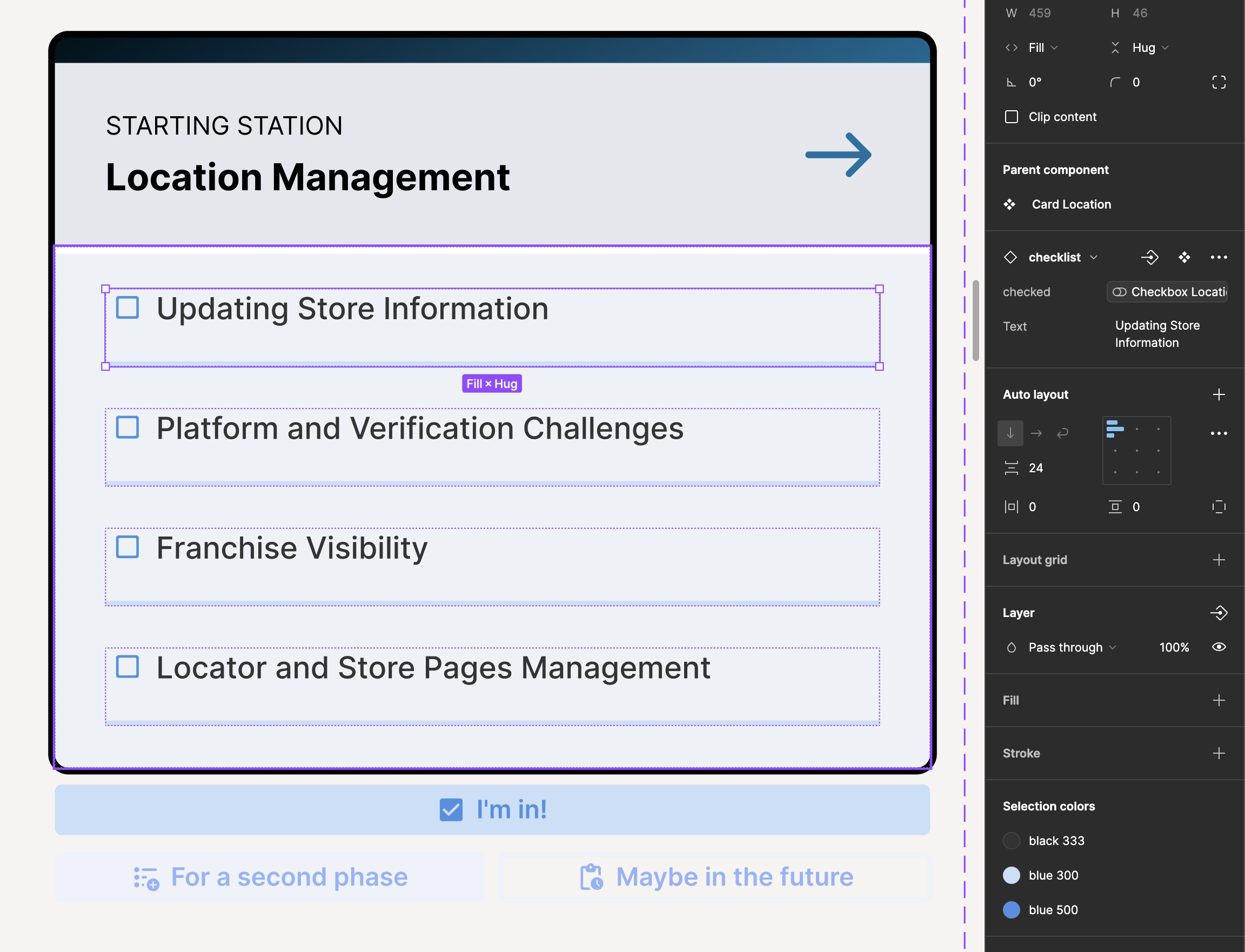
Task: Add a fill with plus icon
Action: [x=1219, y=700]
